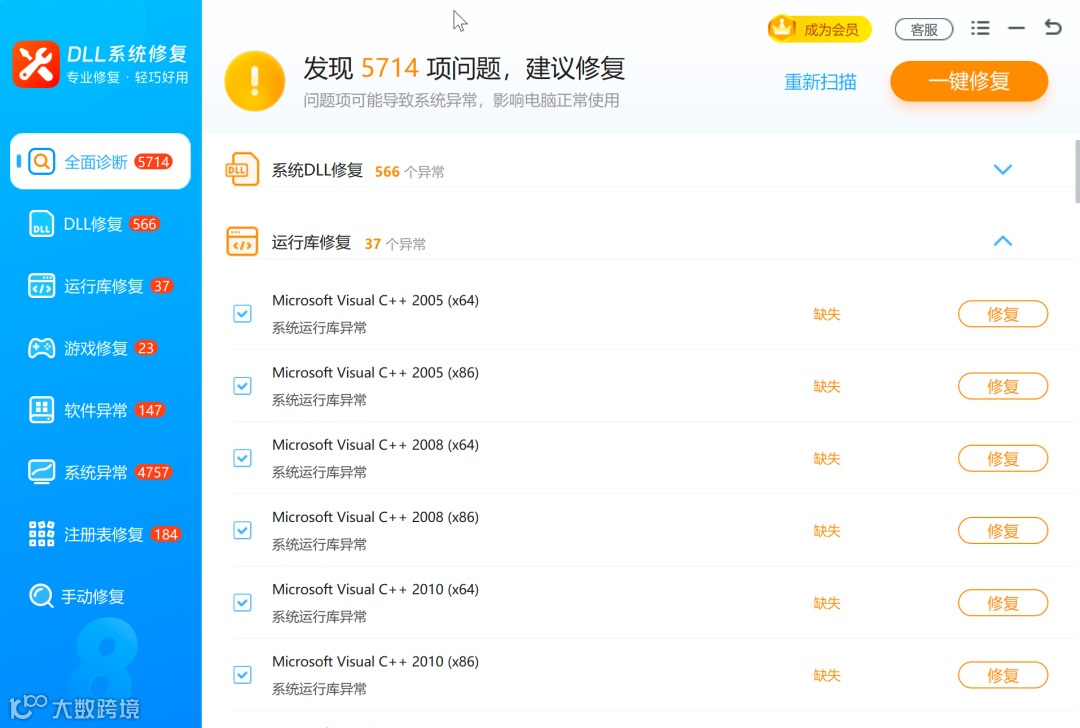This screenshot has width=1080, height=728.
Task: Click the 系统DLL修复 section DLL icon
Action: tap(242, 169)
